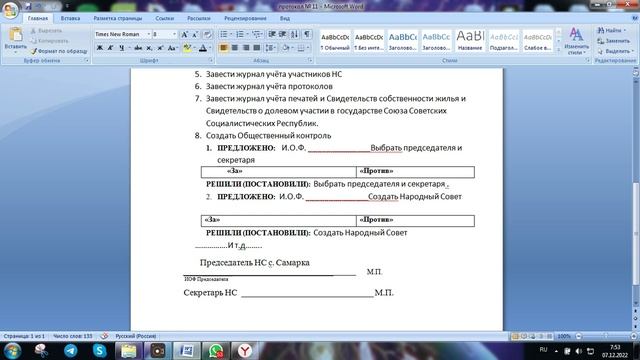The height and width of the screenshot is (360, 640).
Task: Click Русский (Россия) language indicator
Action: (136, 336)
